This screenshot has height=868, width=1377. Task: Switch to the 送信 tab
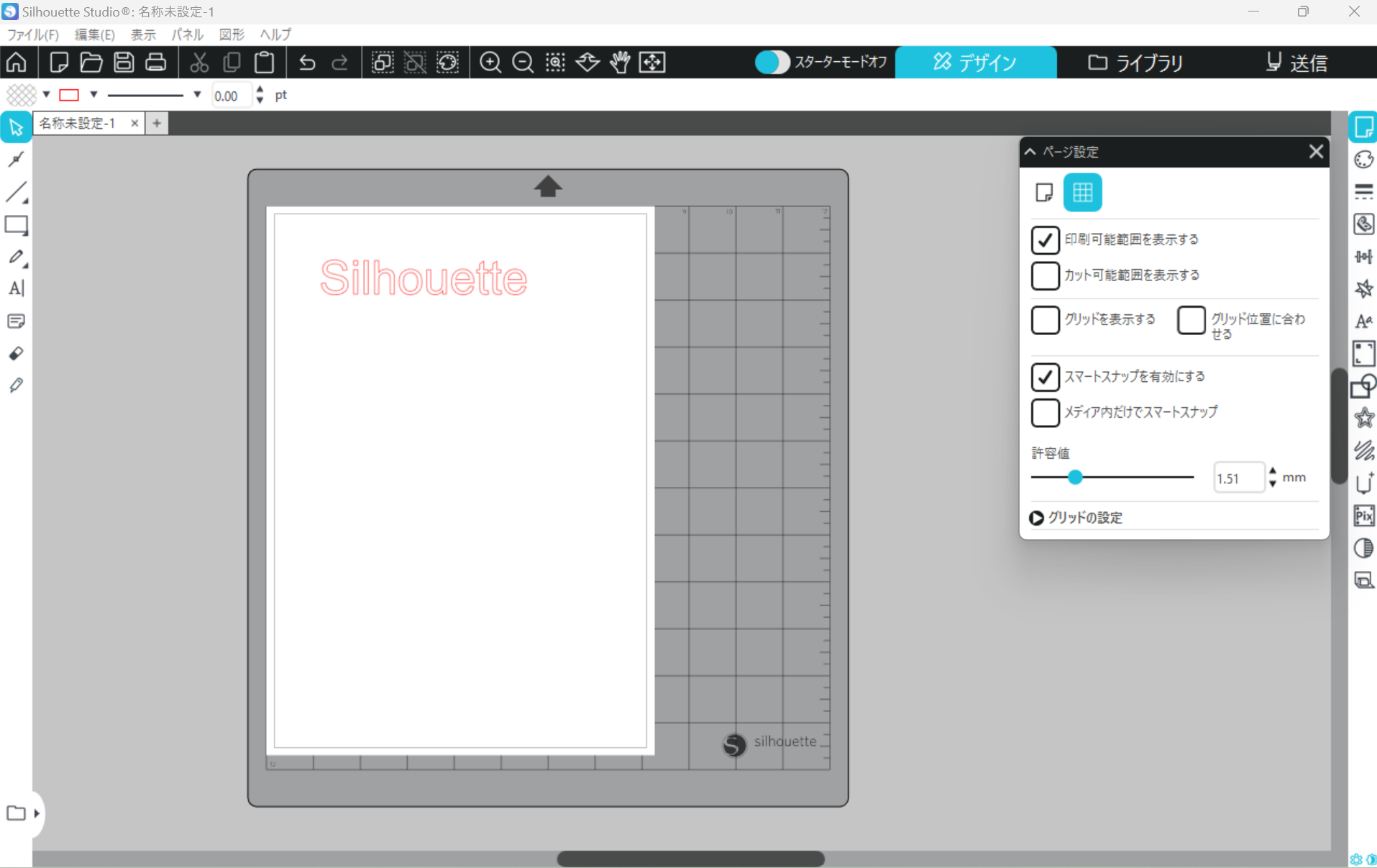(1296, 63)
